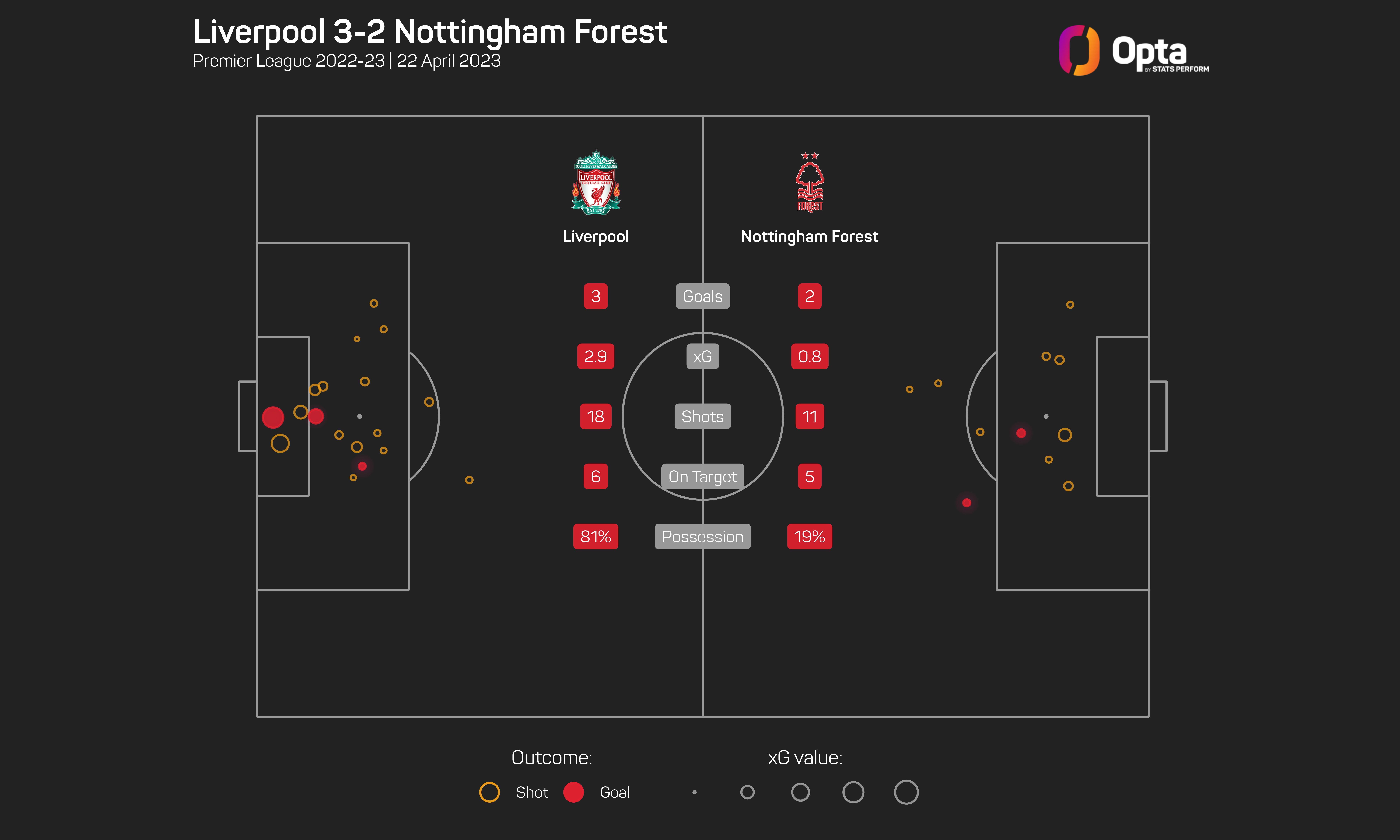Click the orange Shot circle in the legend
This screenshot has width=1400, height=840.
click(489, 792)
